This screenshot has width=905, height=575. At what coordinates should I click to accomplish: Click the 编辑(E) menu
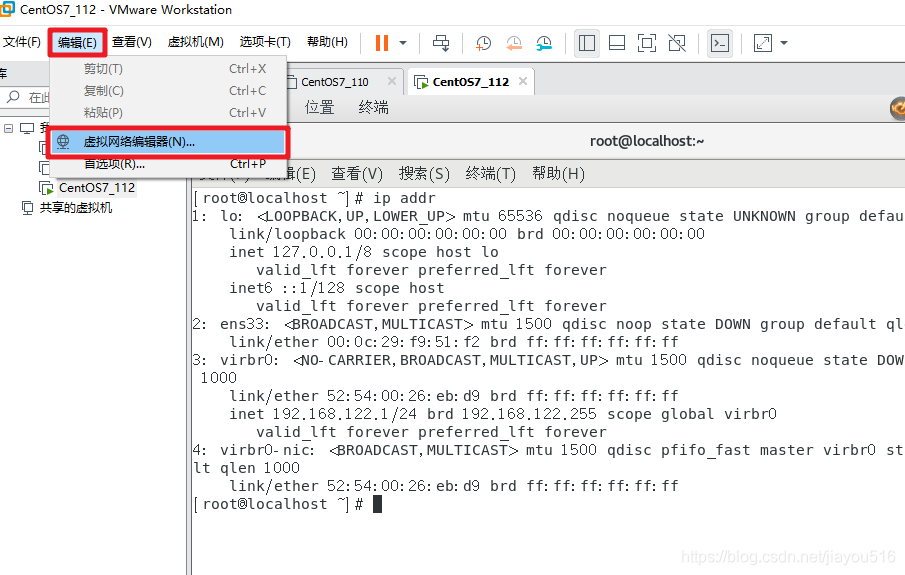[77, 42]
